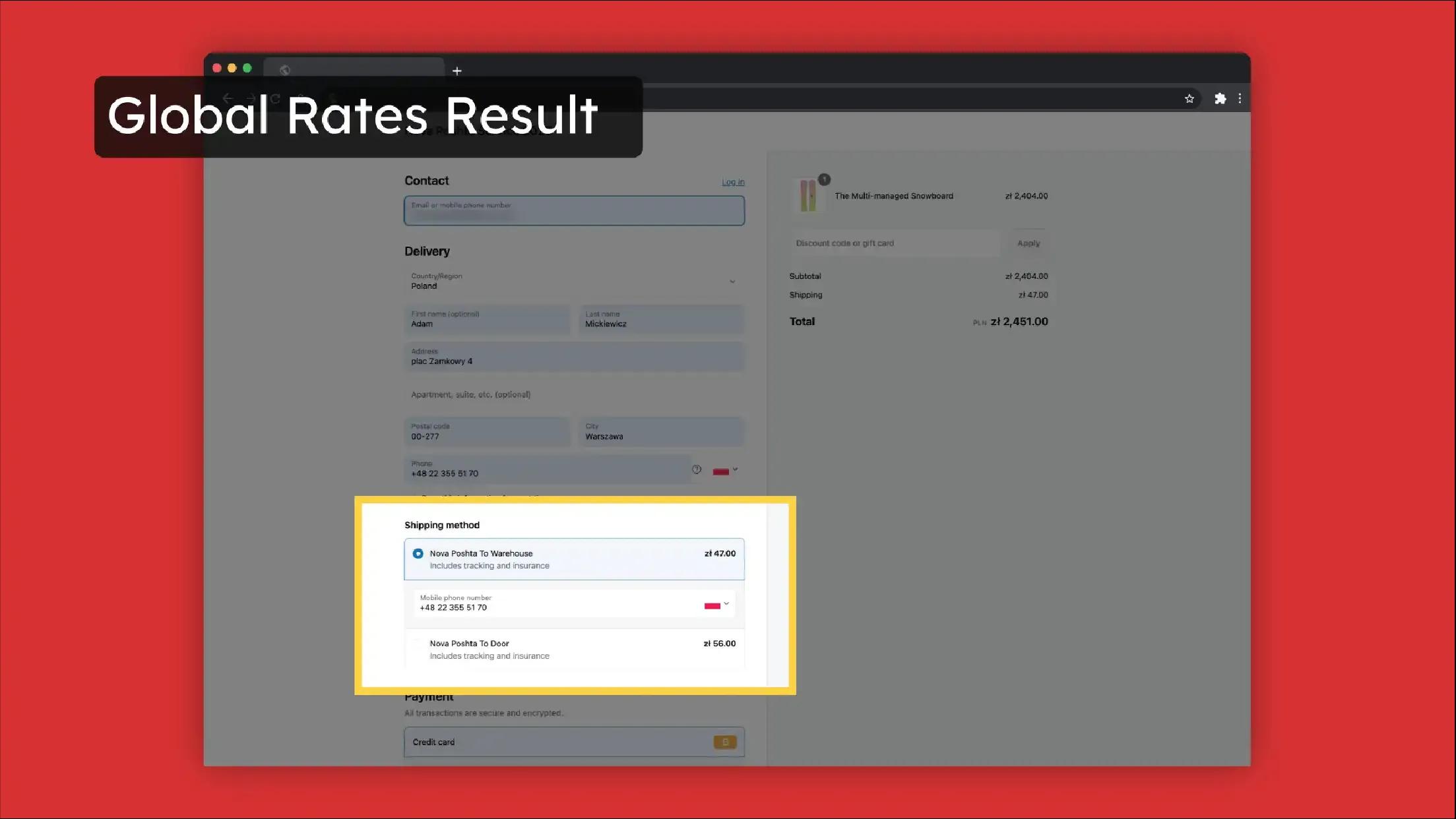Click the globe icon on browser tab

pyautogui.click(x=285, y=70)
